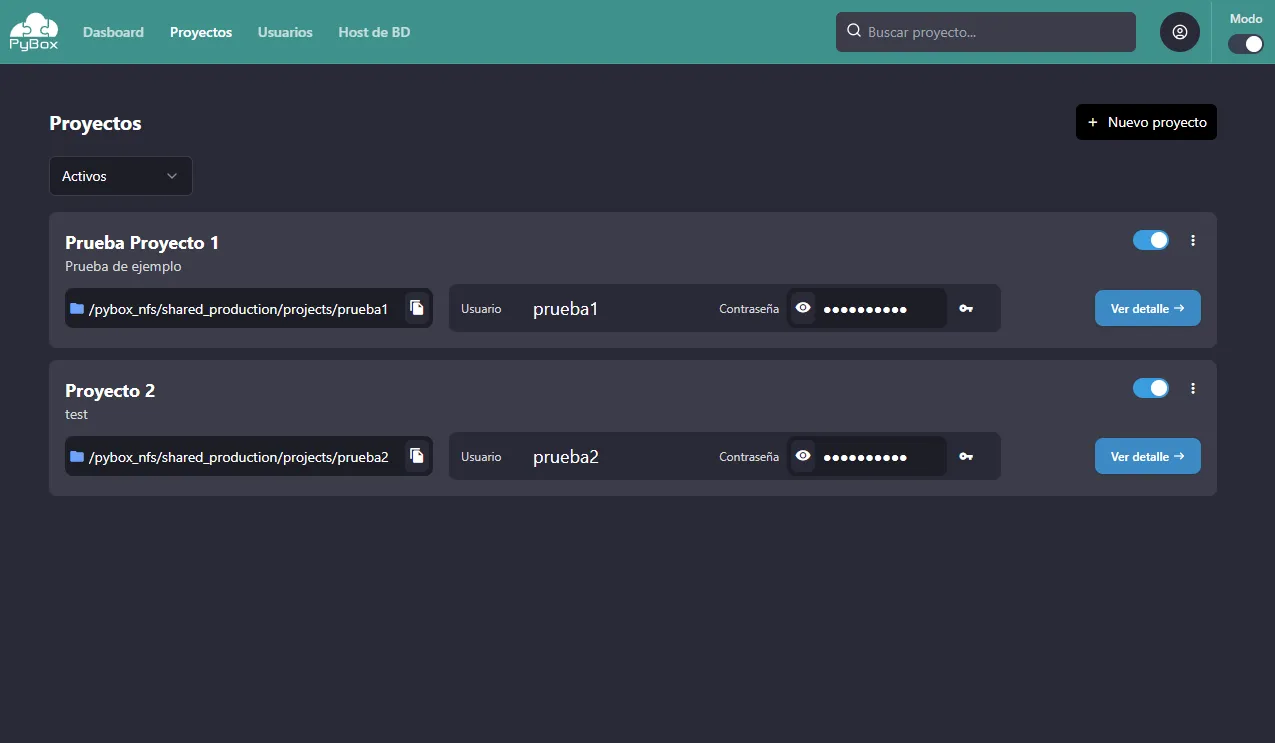The image size is (1275, 743).
Task: Click the description 'test' under Proyecto 2
Action: coord(77,414)
